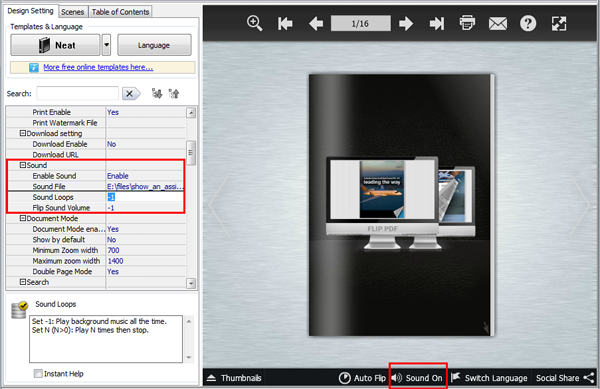Click the left page-turn arrow on preview

220,205
